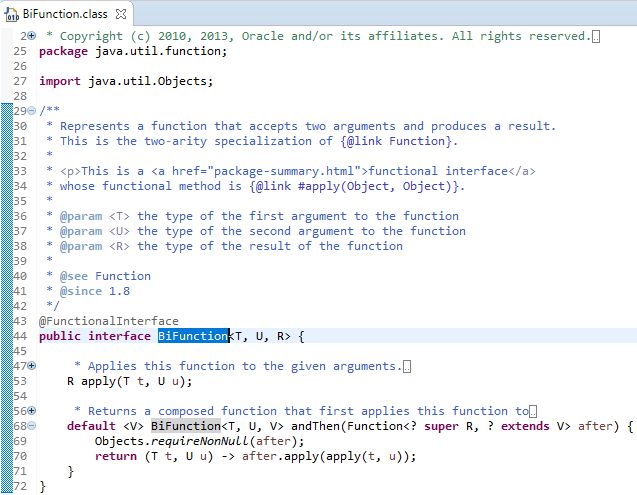
Task: Click the @FunctionalInterface annotation
Action: [x=109, y=321]
